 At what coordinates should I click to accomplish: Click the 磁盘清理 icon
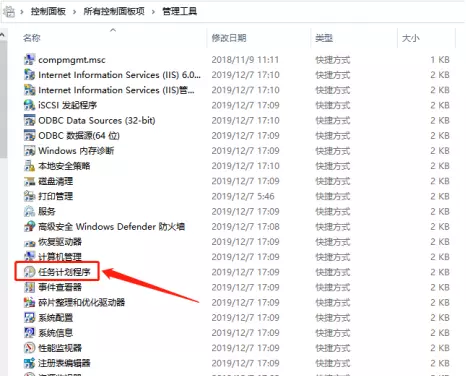tap(29, 181)
